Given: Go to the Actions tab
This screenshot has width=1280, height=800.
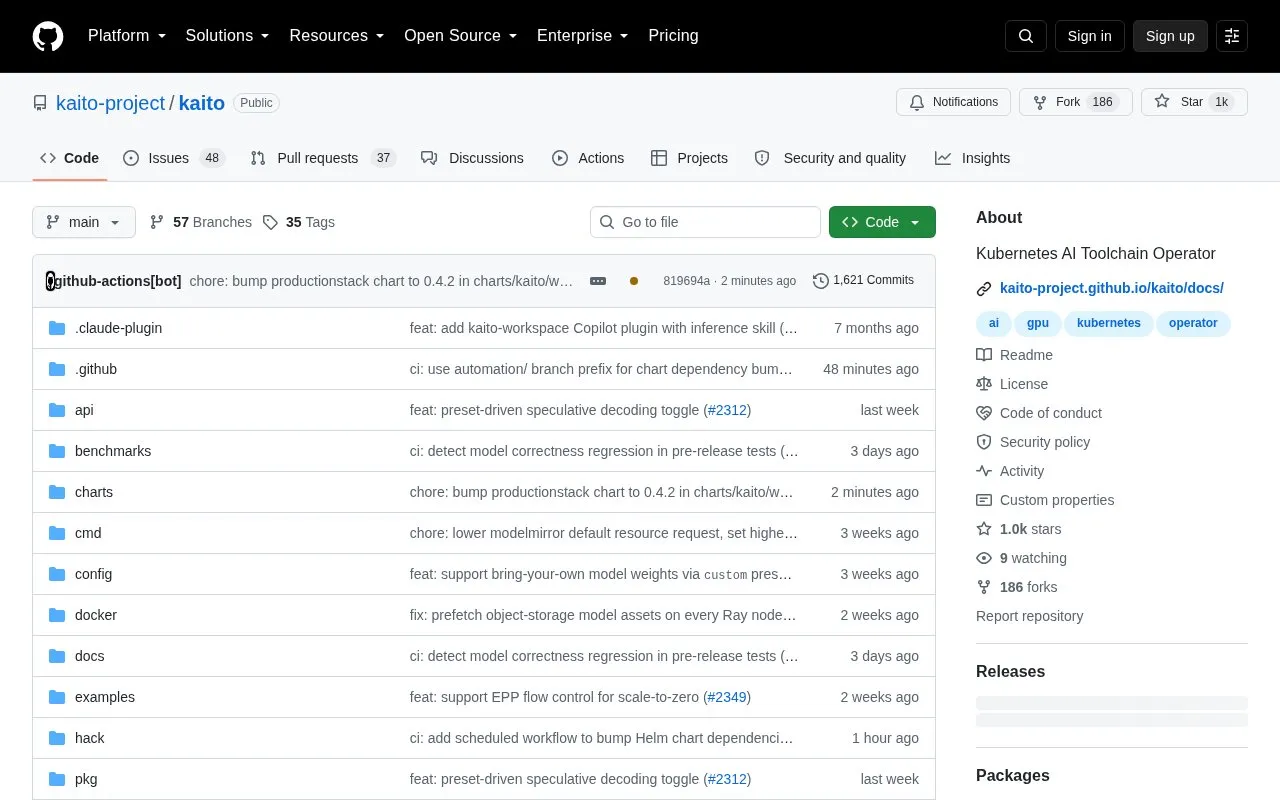Looking at the screenshot, I should click(588, 158).
